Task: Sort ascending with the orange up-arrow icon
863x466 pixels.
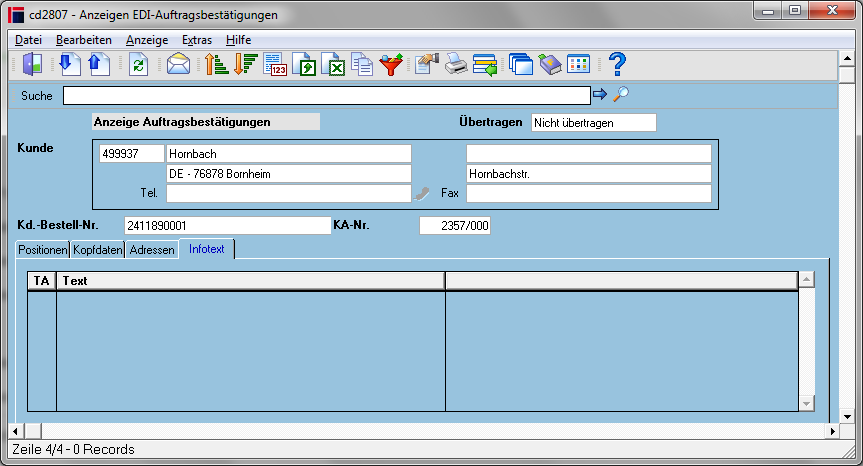Action: pos(216,64)
